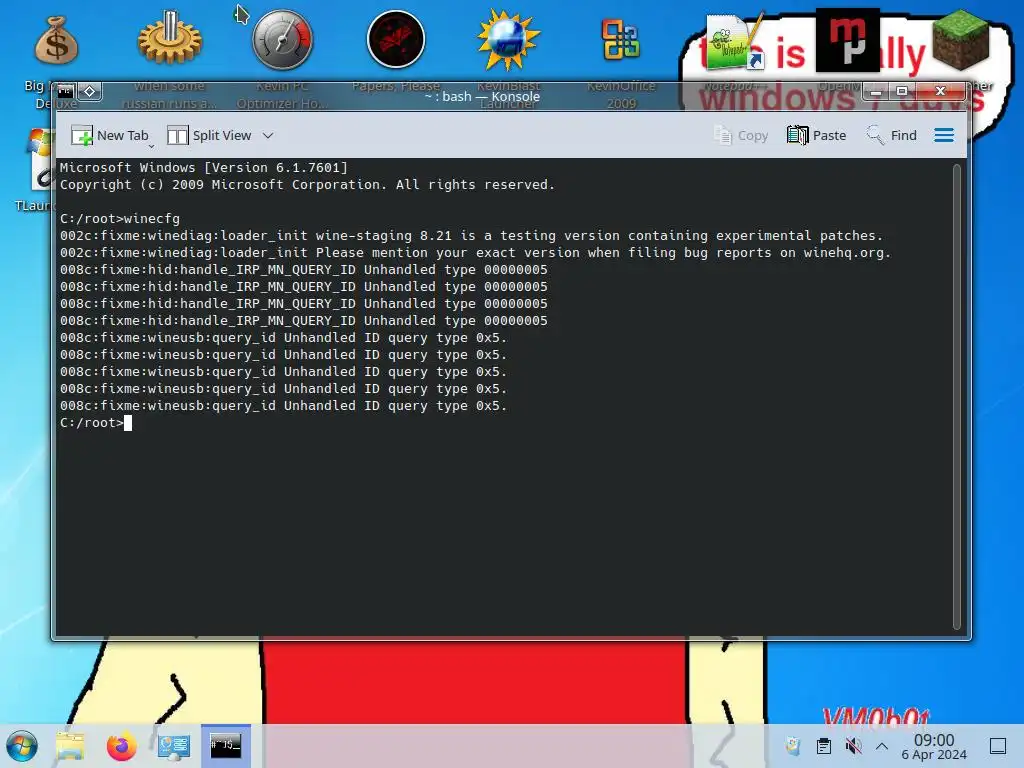Click the Copy toolbar button
The height and width of the screenshot is (768, 1024).
coord(741,135)
